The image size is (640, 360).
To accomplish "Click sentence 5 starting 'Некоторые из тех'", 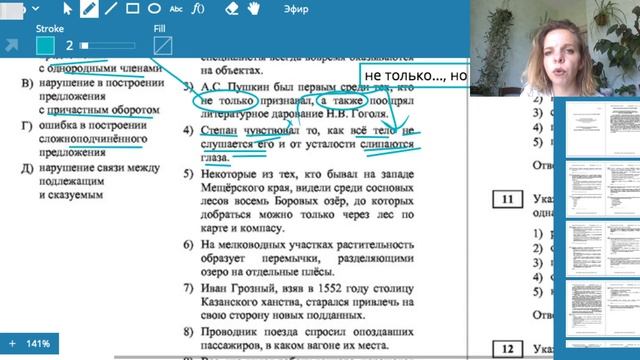I will coord(307,201).
